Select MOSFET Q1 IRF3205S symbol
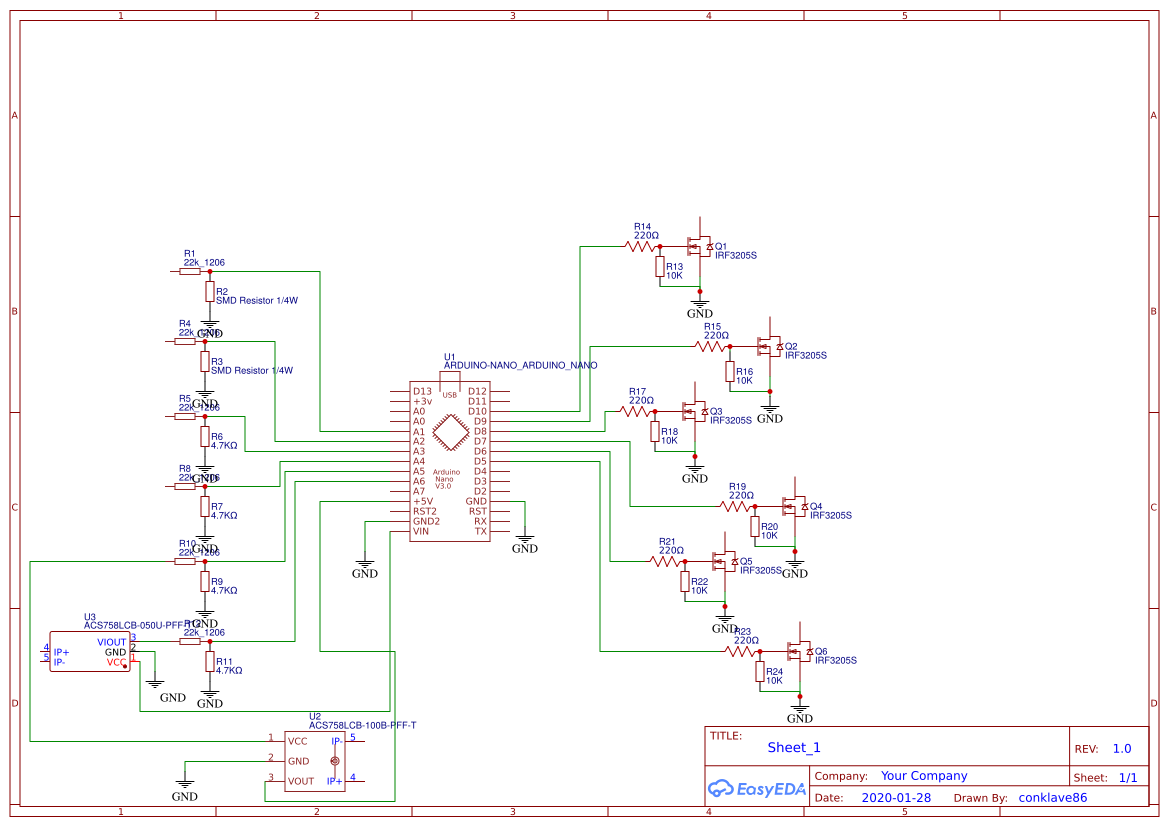 [698, 245]
